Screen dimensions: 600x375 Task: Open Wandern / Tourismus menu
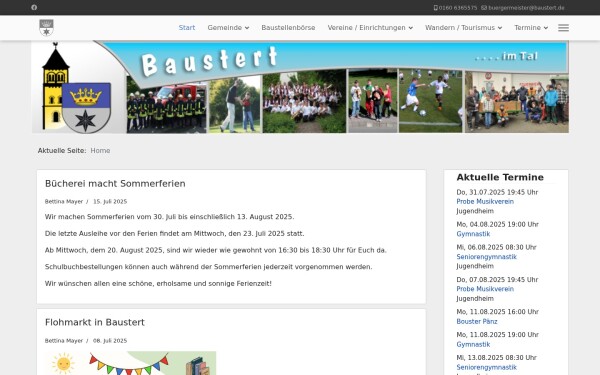[x=460, y=28]
